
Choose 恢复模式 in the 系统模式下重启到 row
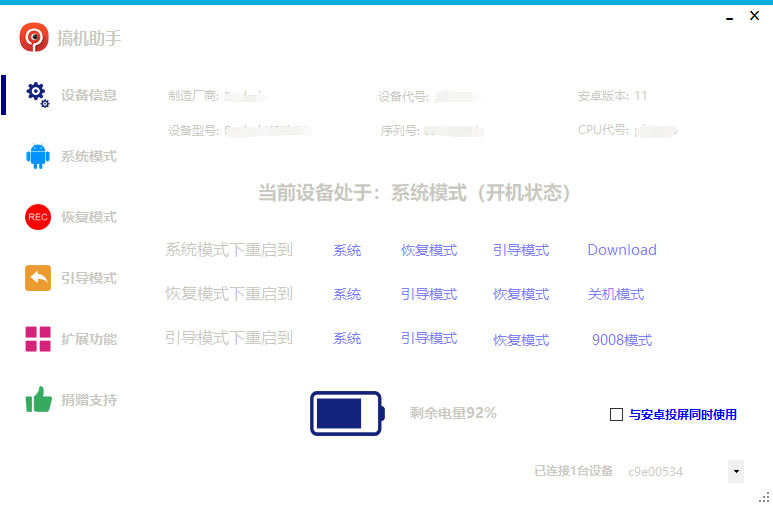click(429, 250)
